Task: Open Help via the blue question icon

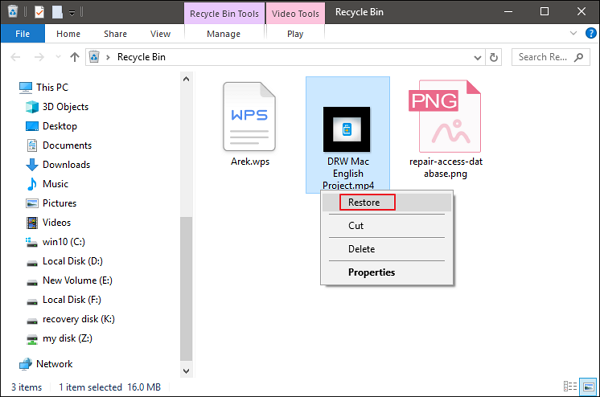Action: 591,33
